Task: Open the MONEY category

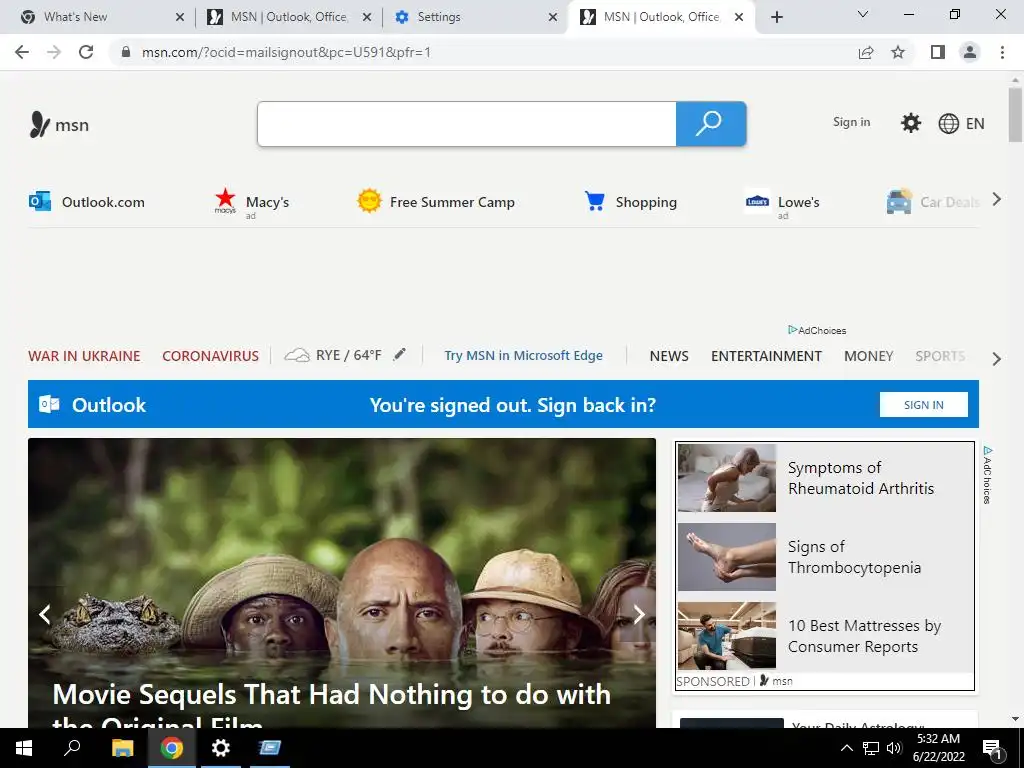Action: coord(869,356)
